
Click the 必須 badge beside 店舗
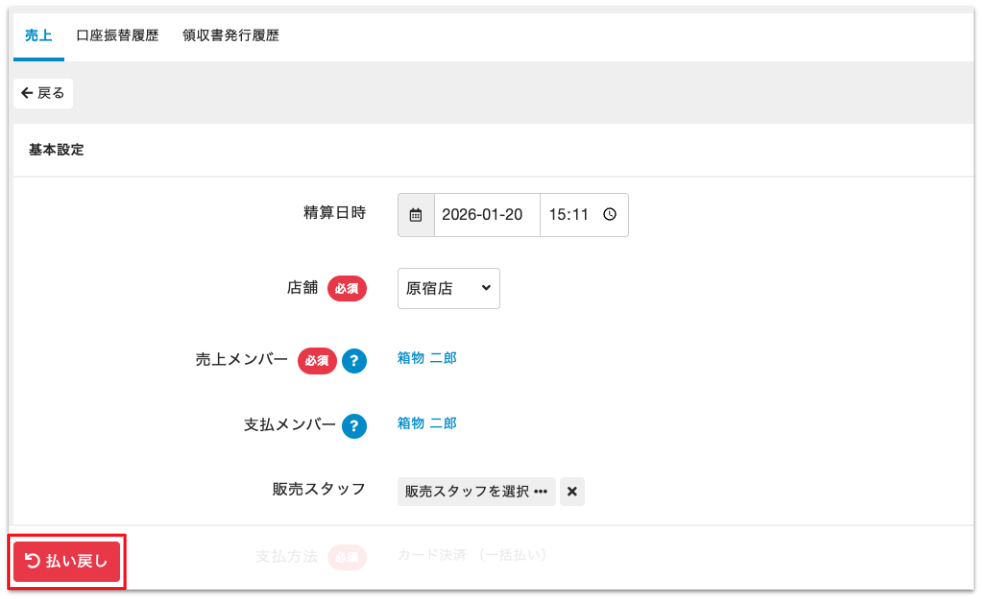coord(347,289)
